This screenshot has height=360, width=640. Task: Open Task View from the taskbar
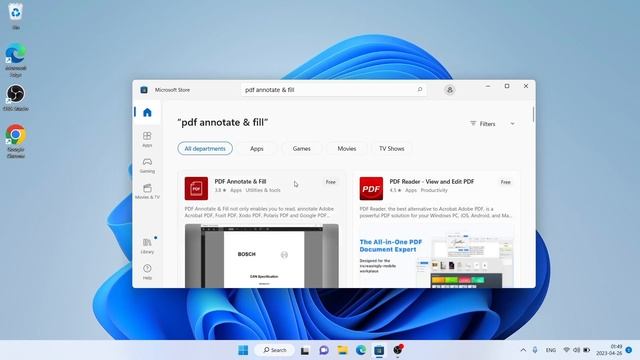tap(305, 350)
